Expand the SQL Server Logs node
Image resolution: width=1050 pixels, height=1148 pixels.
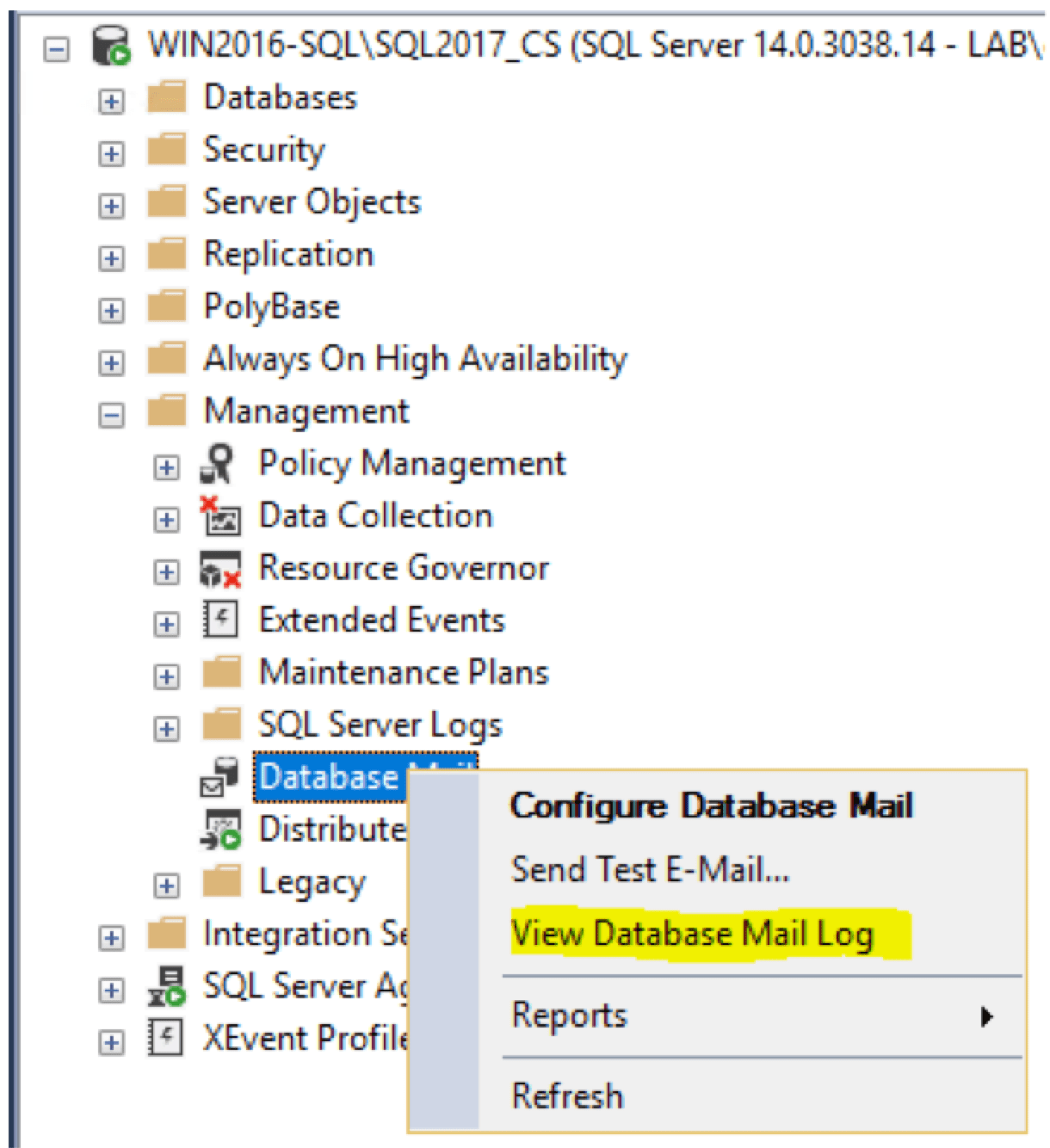166,729
